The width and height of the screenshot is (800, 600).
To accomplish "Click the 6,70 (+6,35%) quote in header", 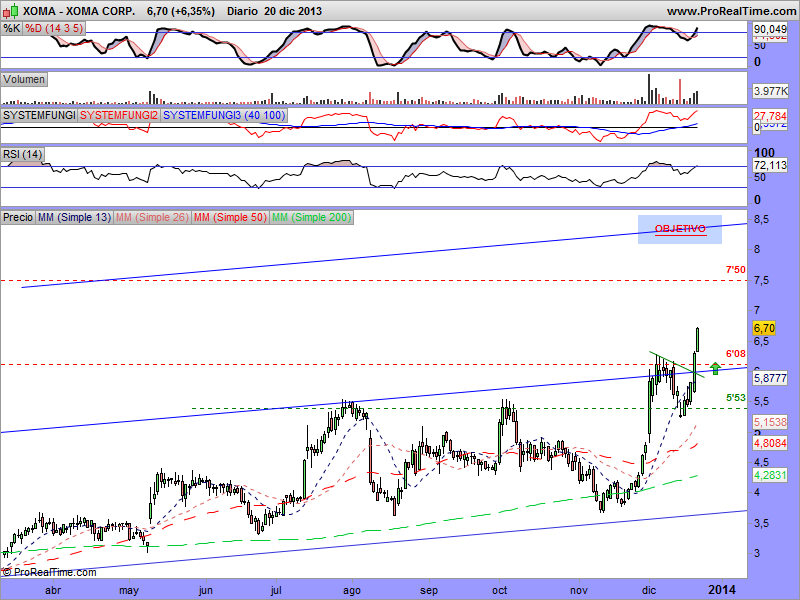I will 181,11.
